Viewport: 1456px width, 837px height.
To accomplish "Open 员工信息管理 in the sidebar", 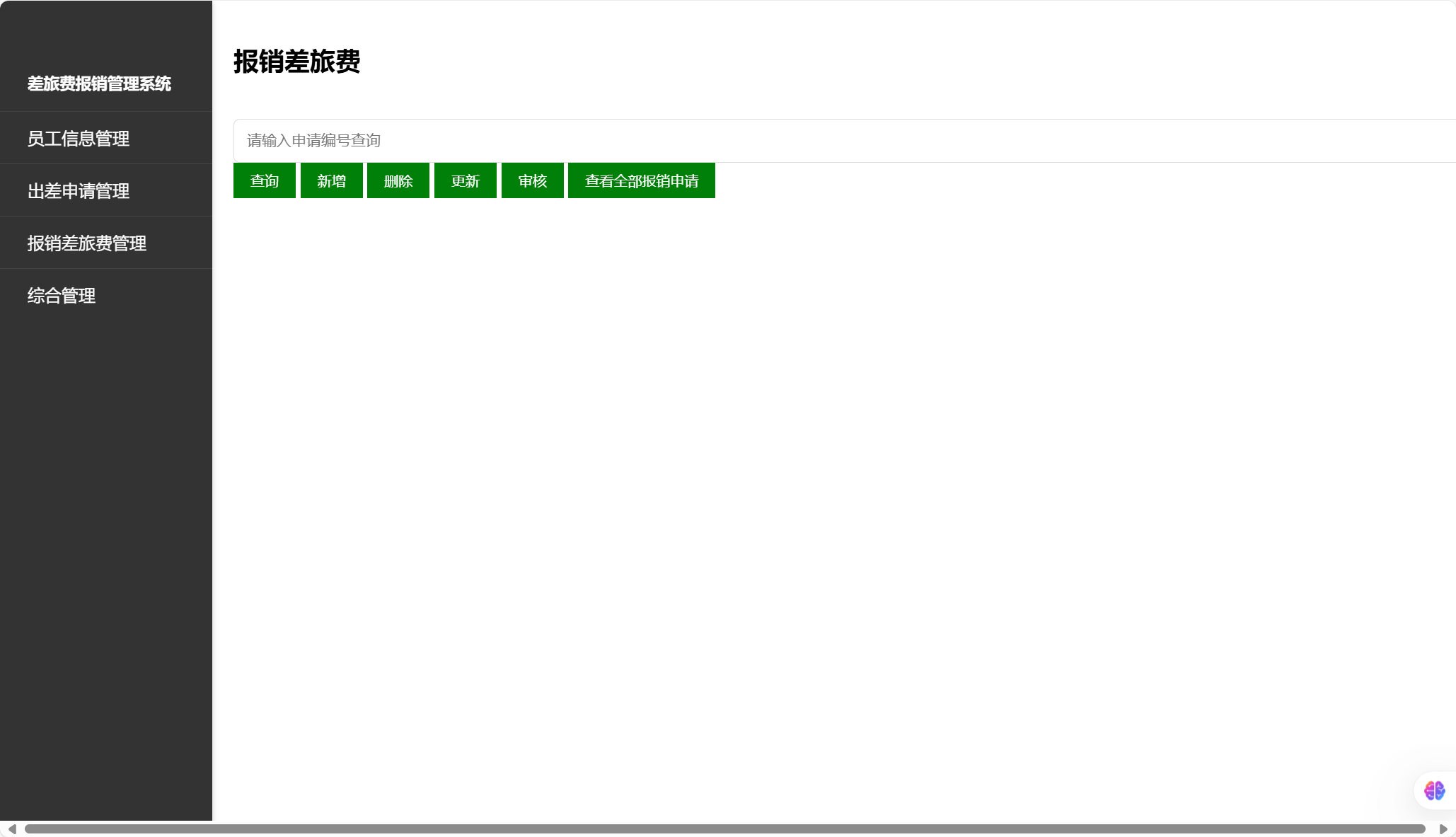I will [x=79, y=139].
